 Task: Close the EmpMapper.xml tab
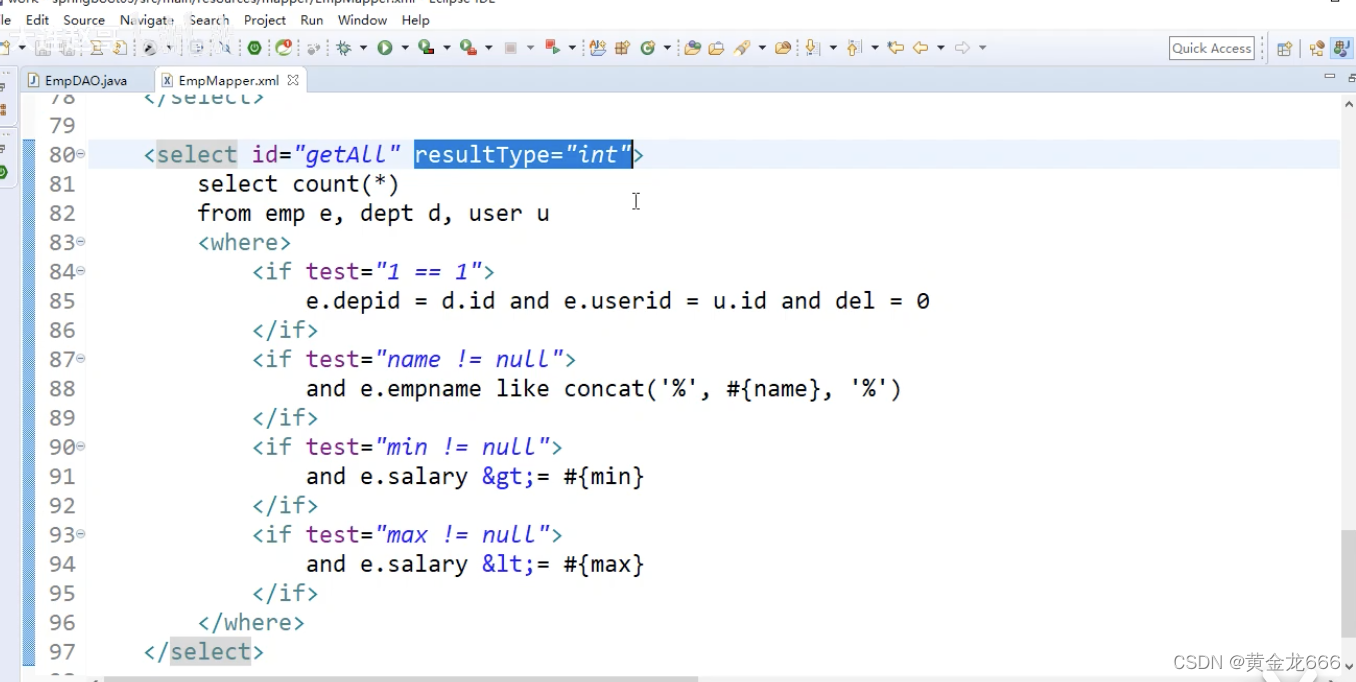[x=293, y=80]
